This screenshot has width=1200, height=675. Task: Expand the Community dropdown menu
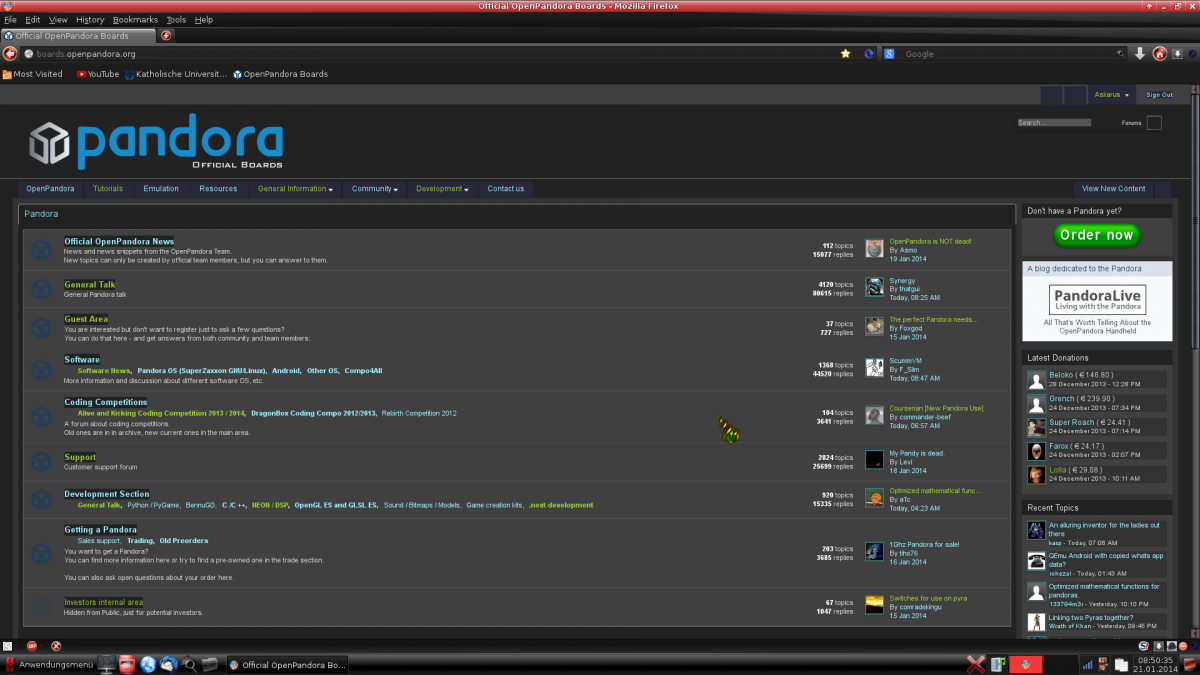click(x=375, y=188)
